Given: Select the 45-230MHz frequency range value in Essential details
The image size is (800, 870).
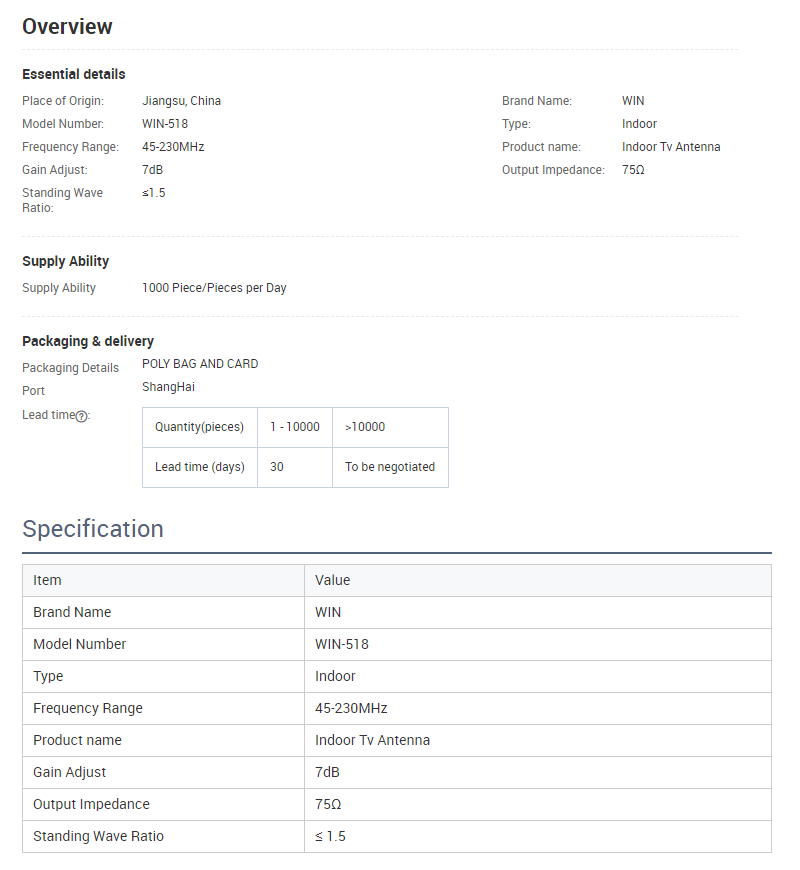Looking at the screenshot, I should coord(173,147).
